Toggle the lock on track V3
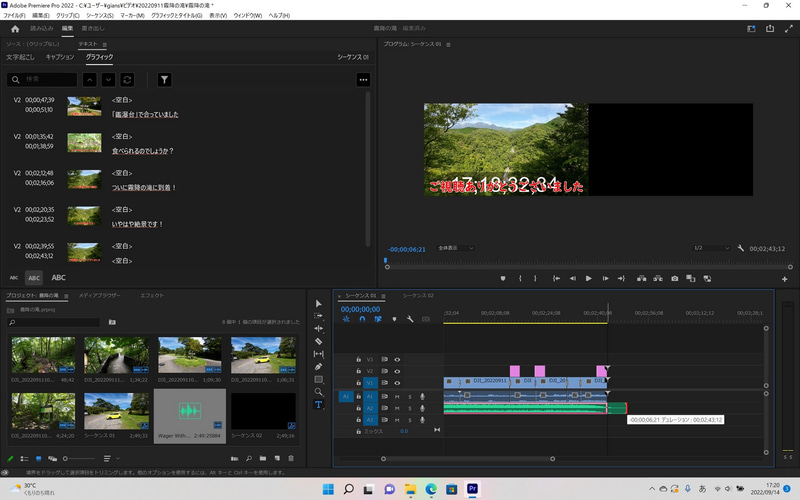This screenshot has width=800, height=500. [359, 359]
